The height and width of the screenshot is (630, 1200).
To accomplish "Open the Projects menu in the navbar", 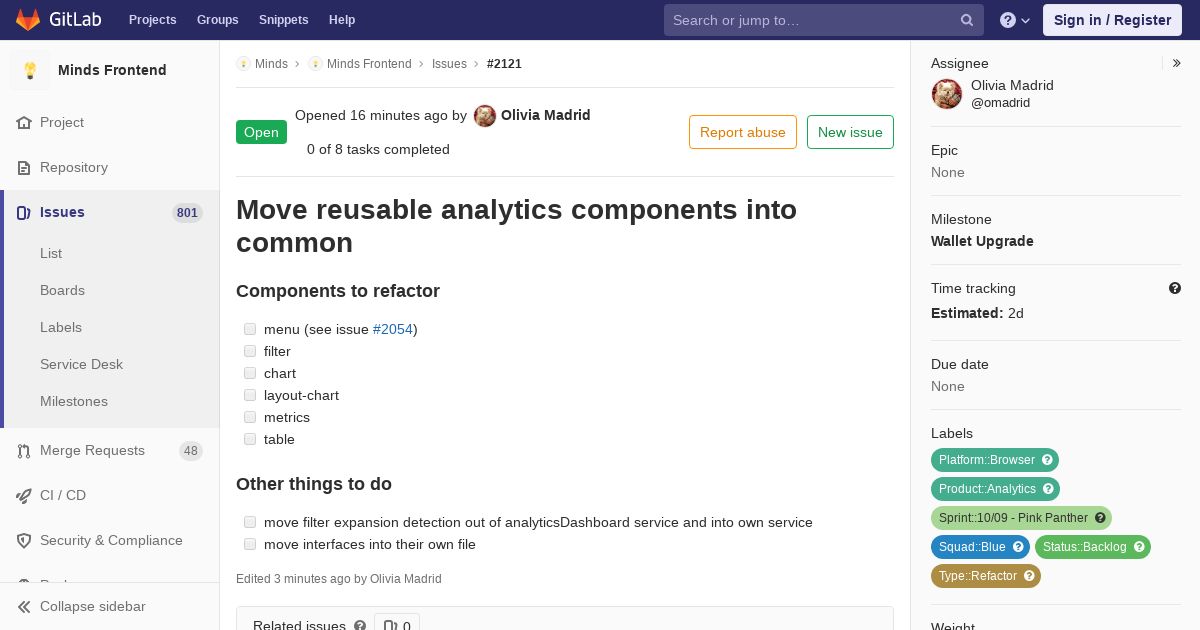I will coord(153,20).
